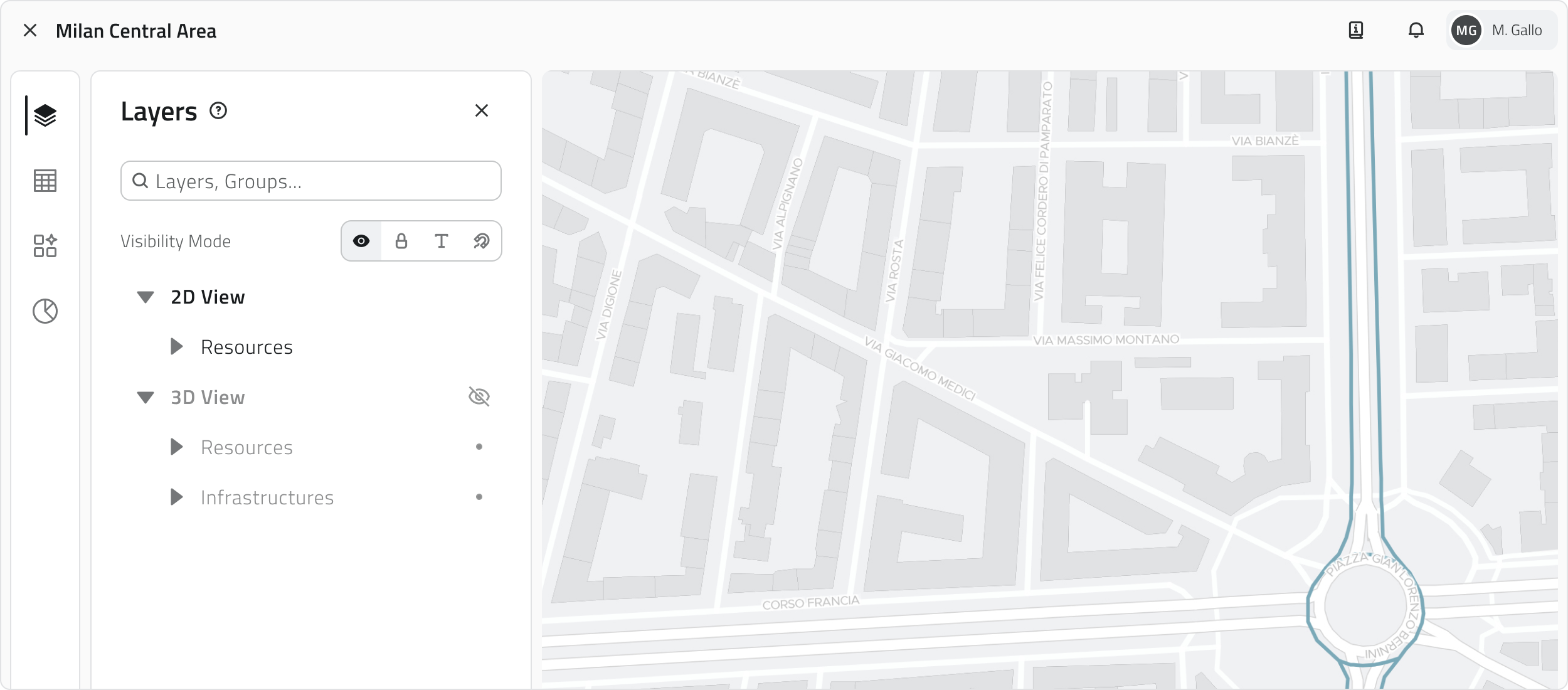The width and height of the screenshot is (1568, 690).
Task: Open the Layers sidebar icon
Action: click(x=45, y=115)
